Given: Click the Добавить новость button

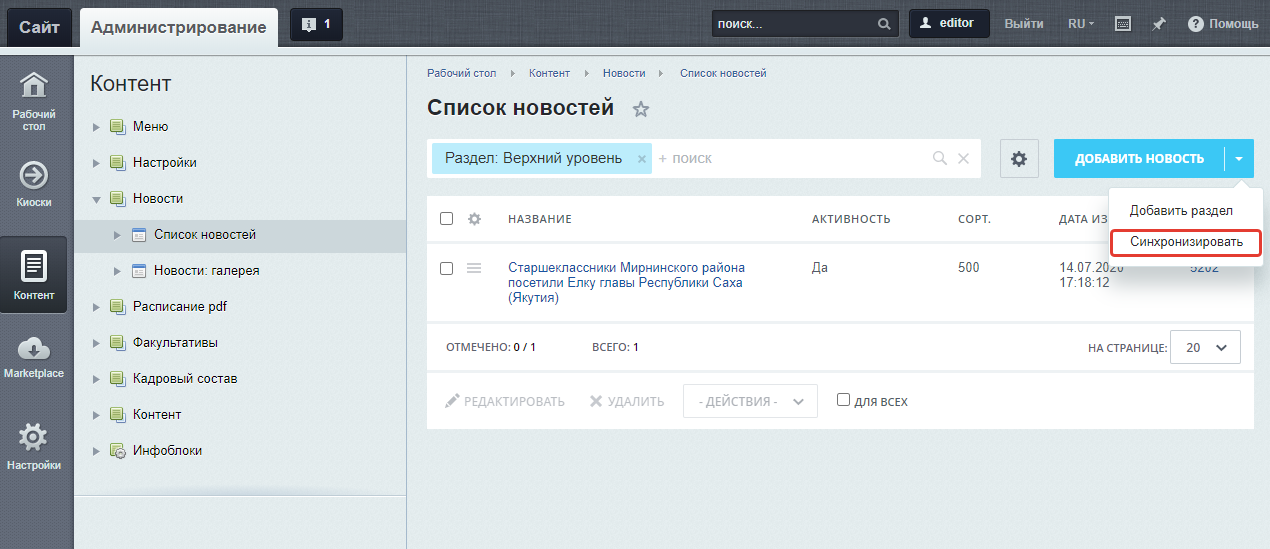Looking at the screenshot, I should [1139, 158].
